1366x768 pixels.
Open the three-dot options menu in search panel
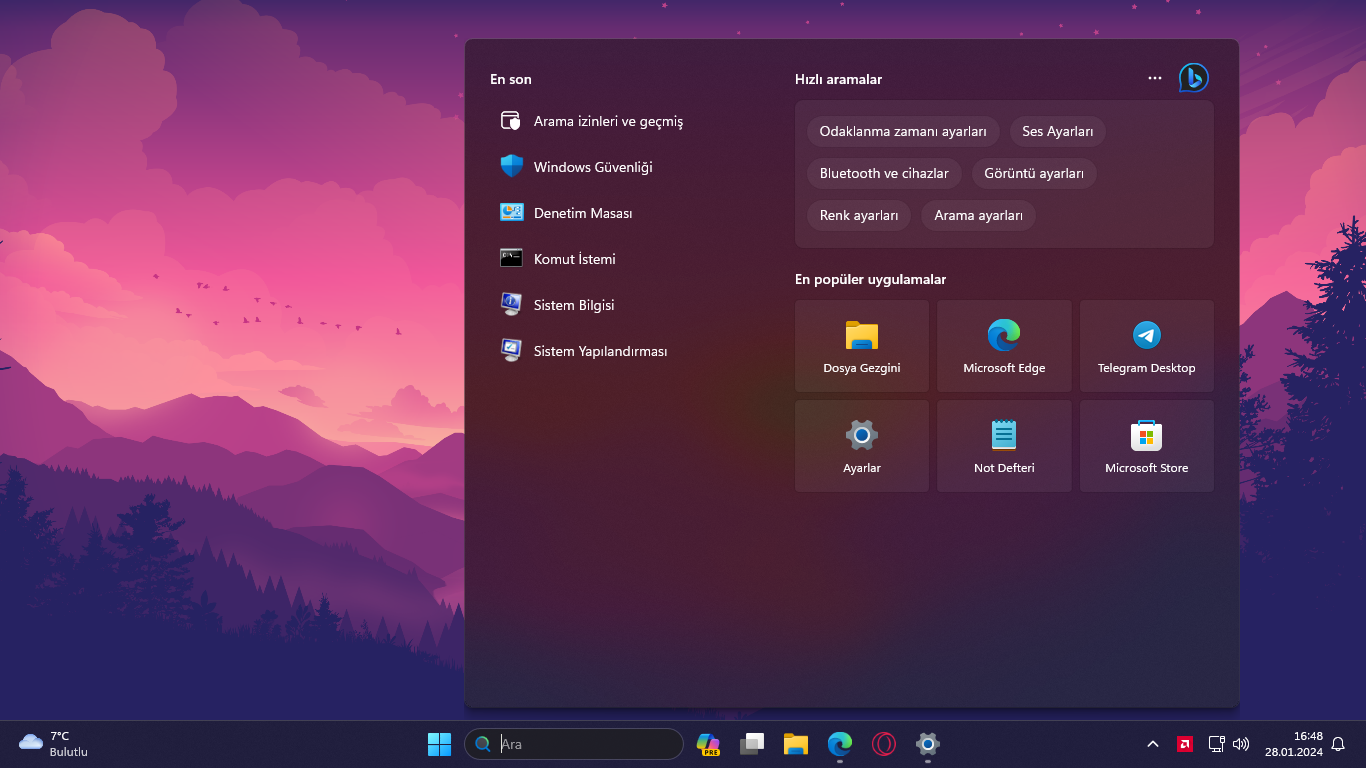point(1155,78)
